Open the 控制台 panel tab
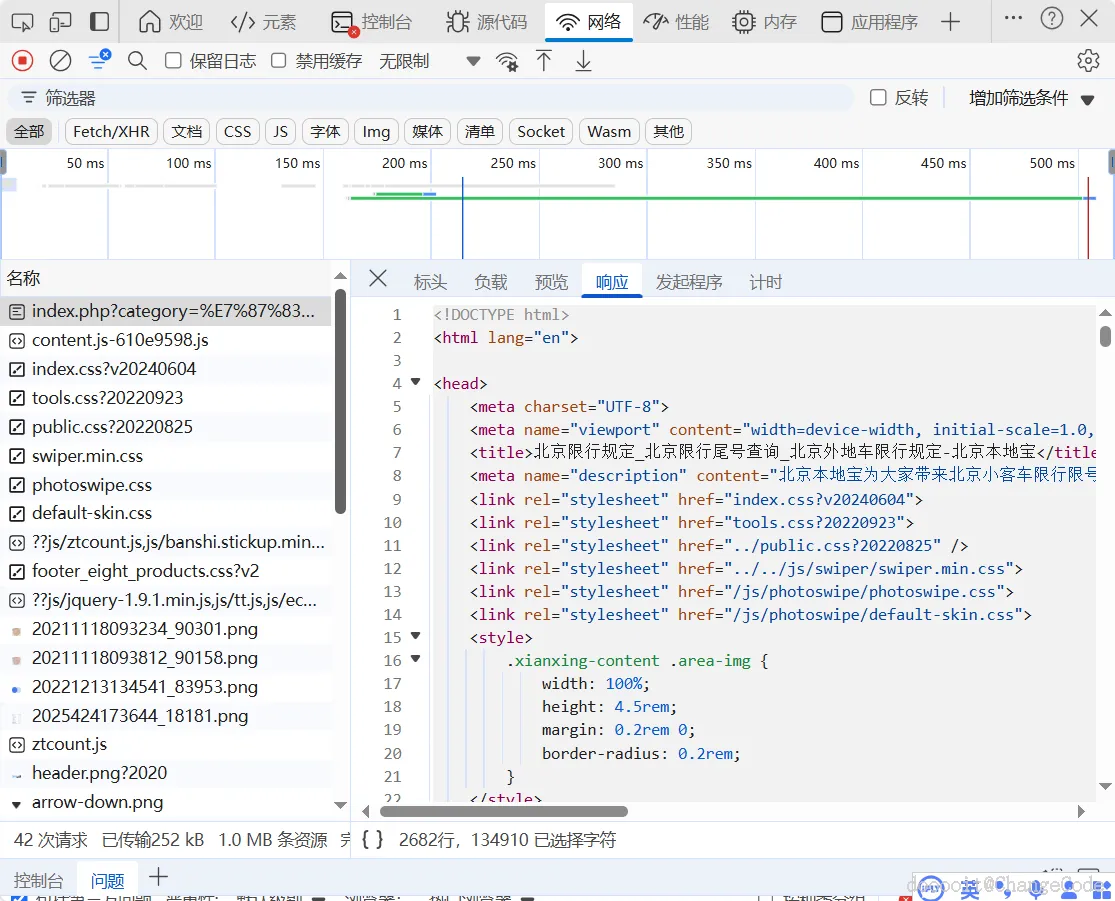Screen dimensions: 1115x901 pyautogui.click(x=371, y=21)
